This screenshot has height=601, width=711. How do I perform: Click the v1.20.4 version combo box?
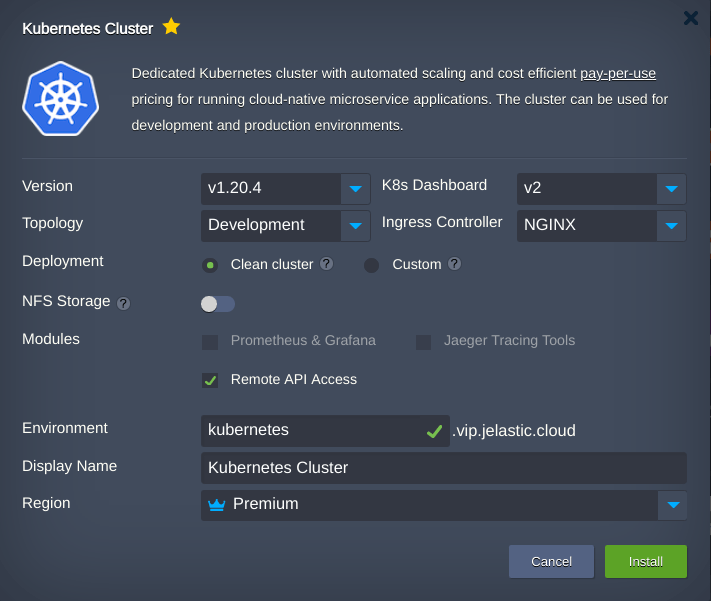286,189
